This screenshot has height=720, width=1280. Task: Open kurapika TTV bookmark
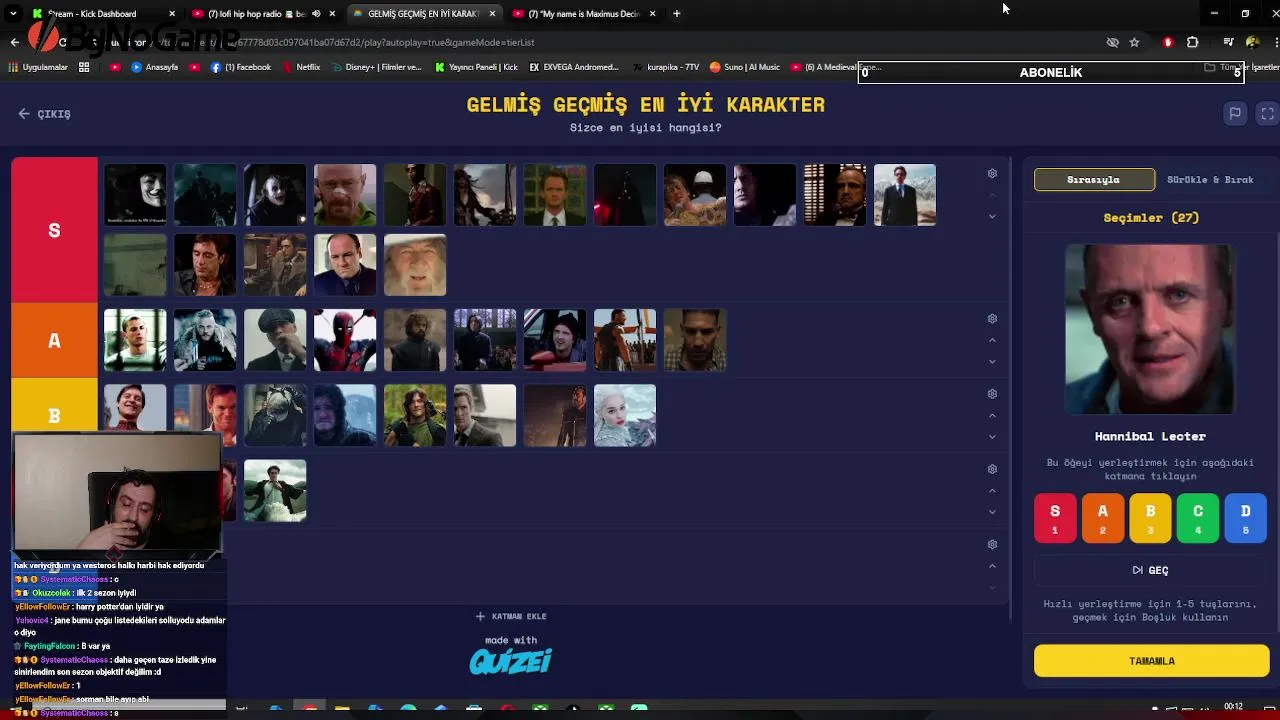666,67
